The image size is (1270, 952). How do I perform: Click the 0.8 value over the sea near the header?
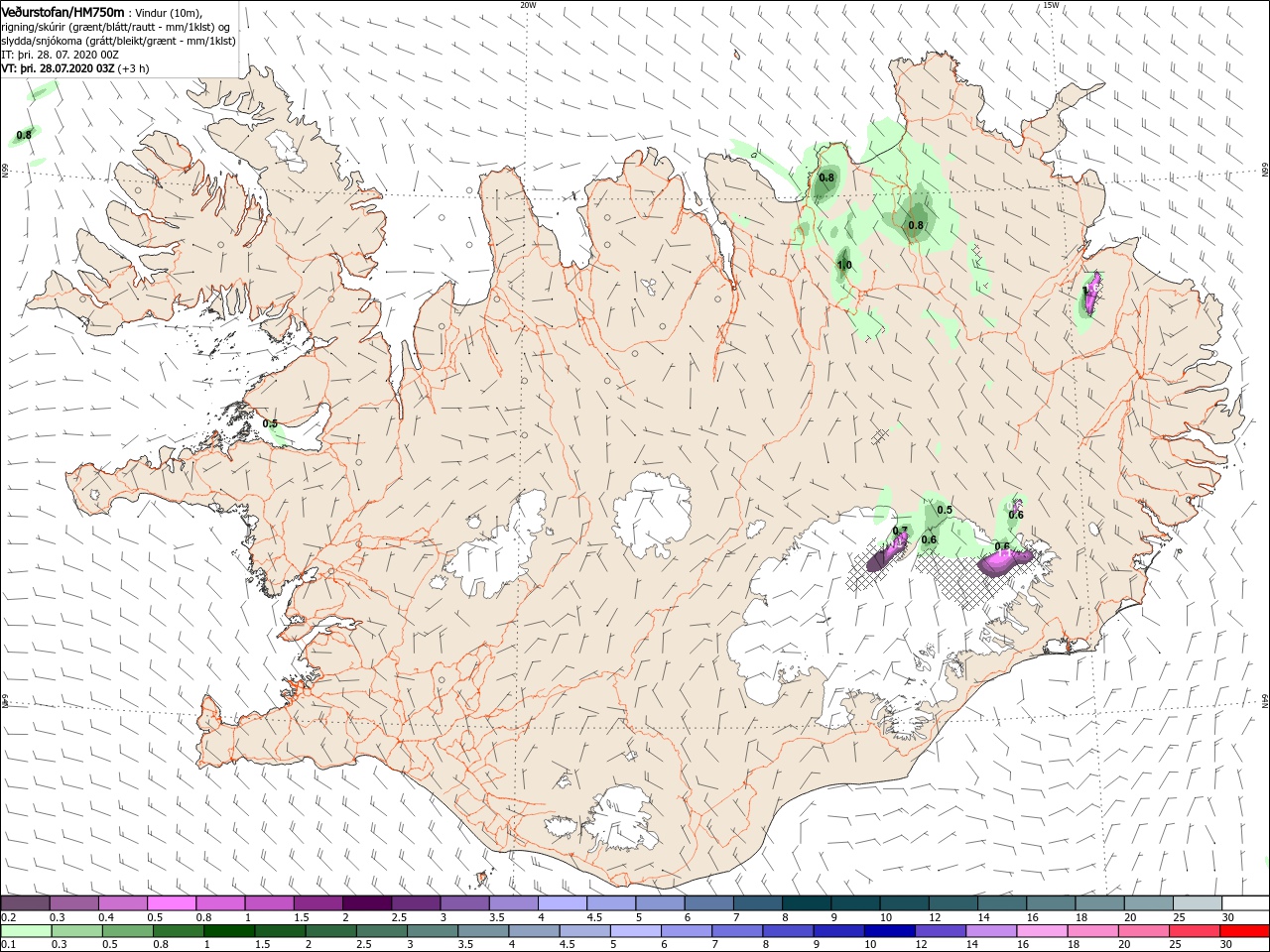(24, 134)
